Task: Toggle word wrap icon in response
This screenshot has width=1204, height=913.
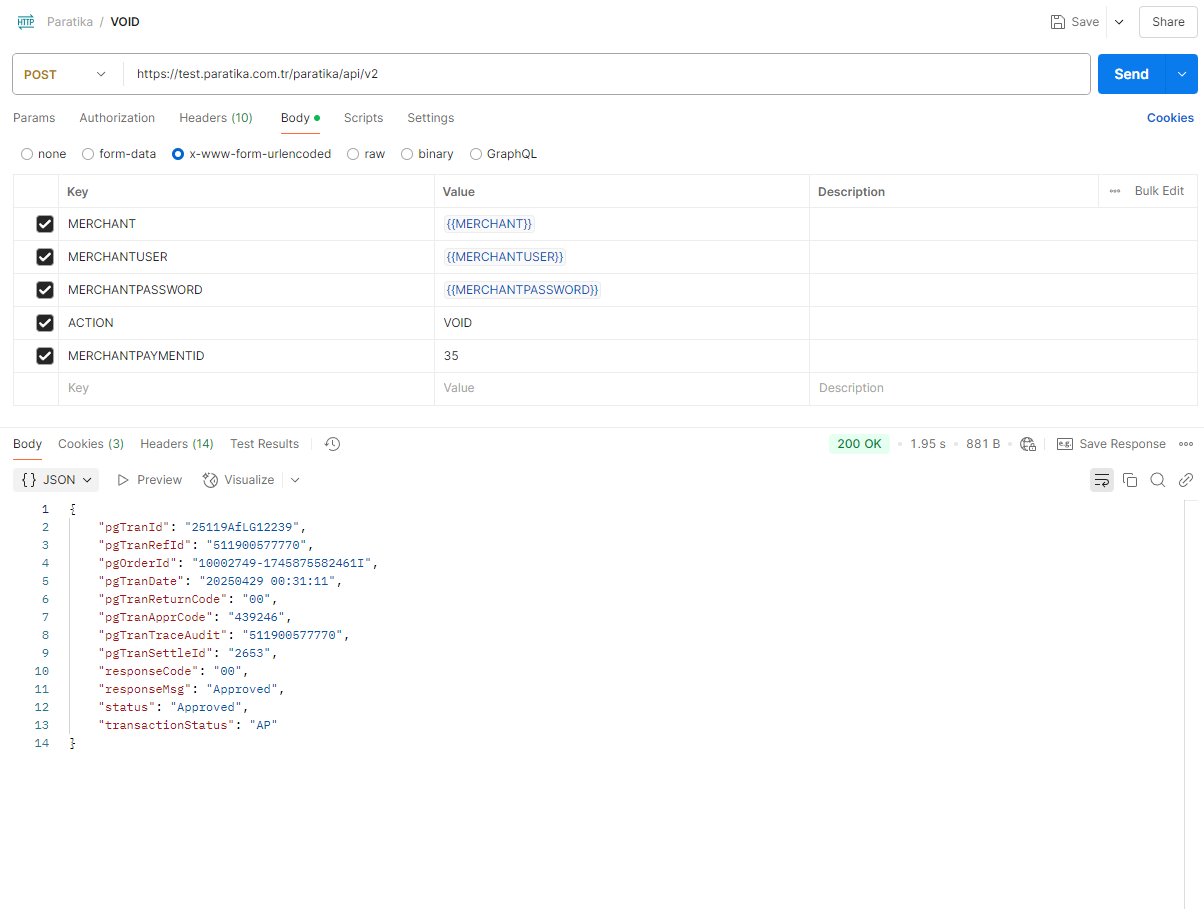Action: (x=1101, y=480)
